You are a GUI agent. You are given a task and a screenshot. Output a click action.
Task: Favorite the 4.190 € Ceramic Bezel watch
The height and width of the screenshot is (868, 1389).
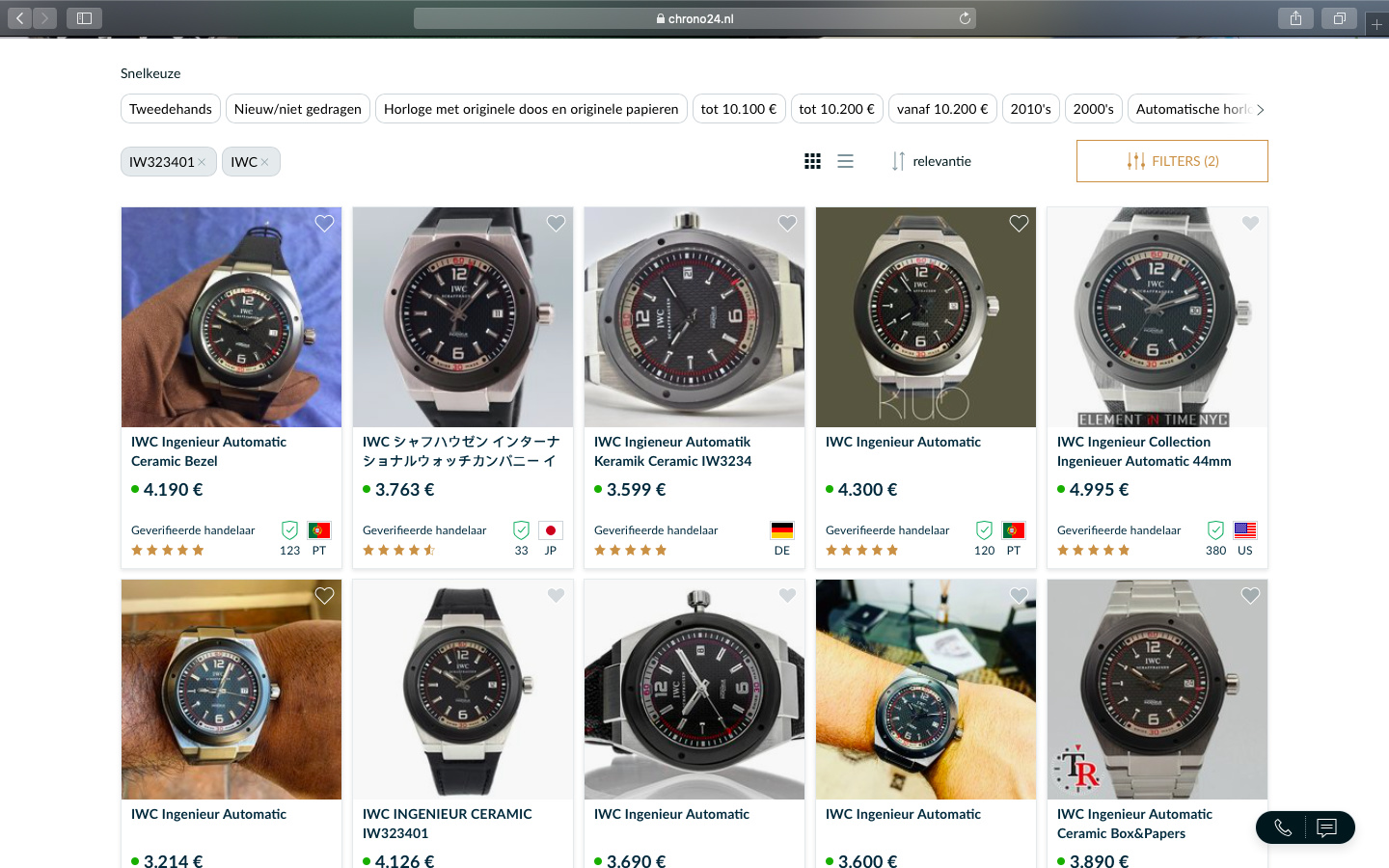pyautogui.click(x=324, y=223)
